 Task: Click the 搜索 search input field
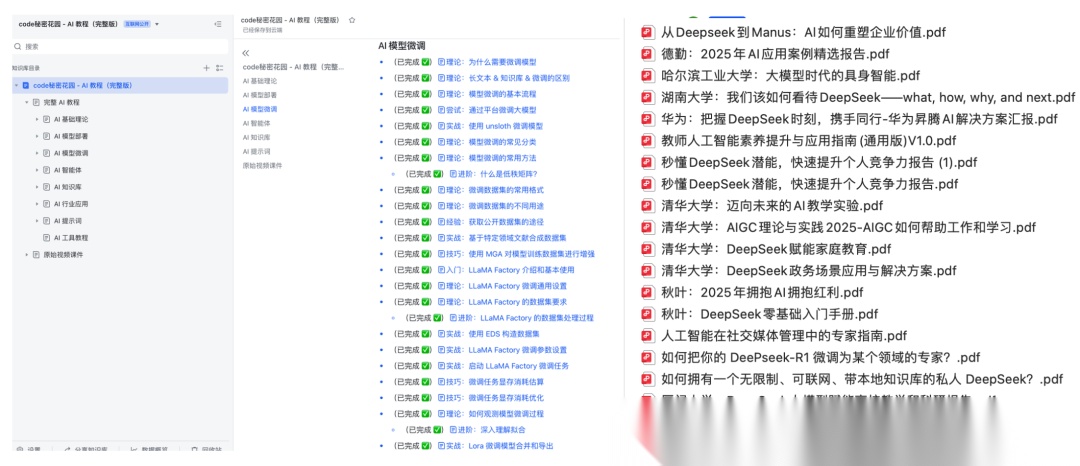121,46
